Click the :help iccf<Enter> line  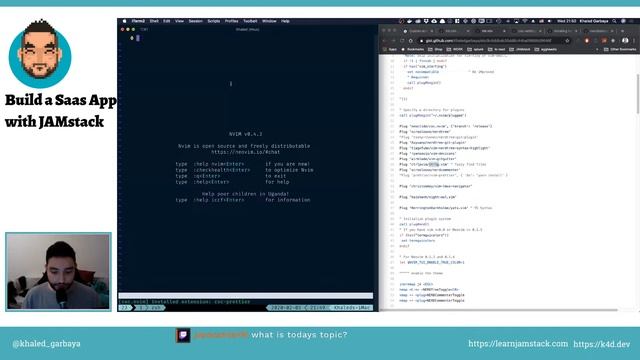243,200
